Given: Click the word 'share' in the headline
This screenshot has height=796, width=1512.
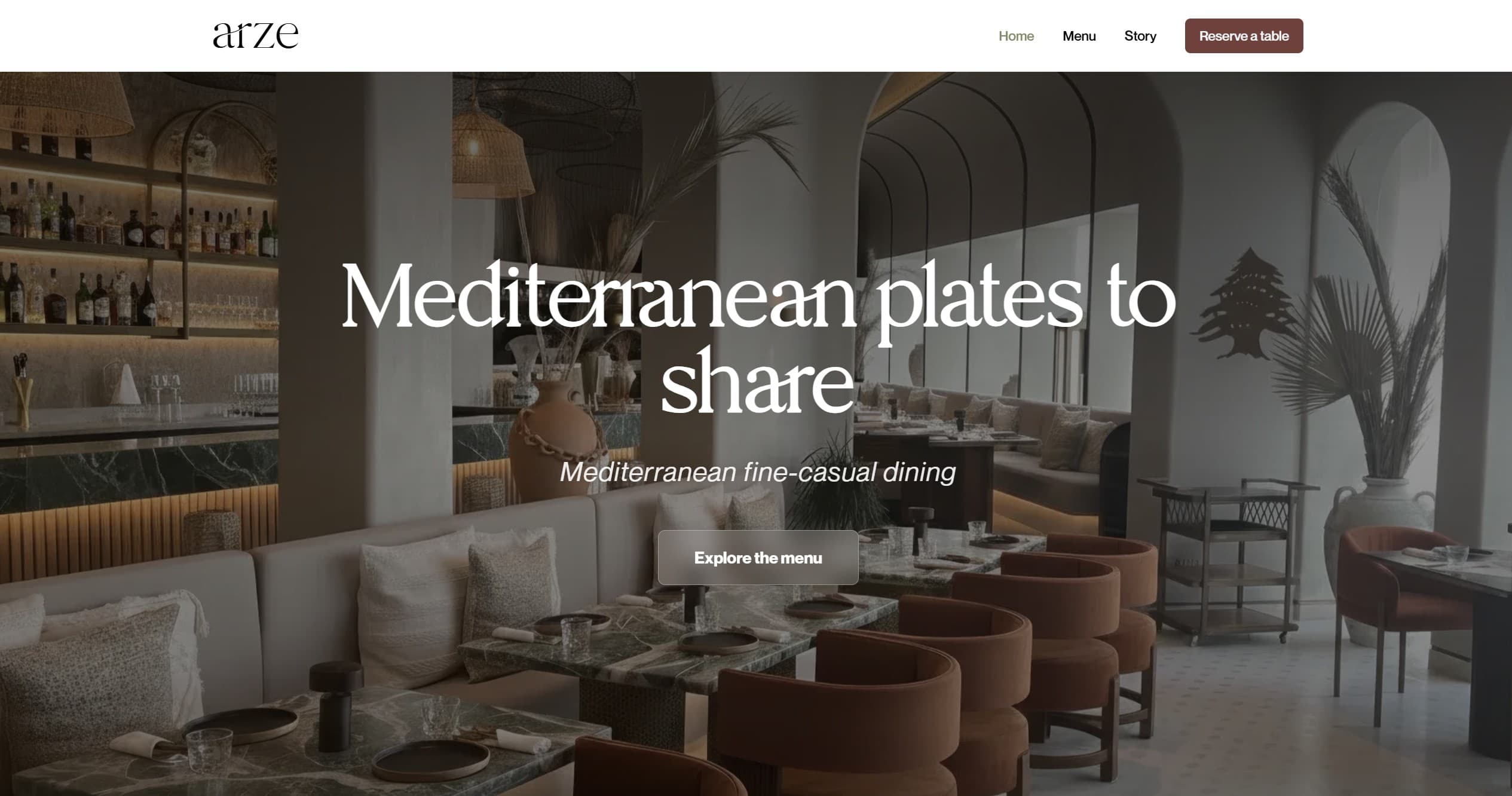Looking at the screenshot, I should coord(758,382).
